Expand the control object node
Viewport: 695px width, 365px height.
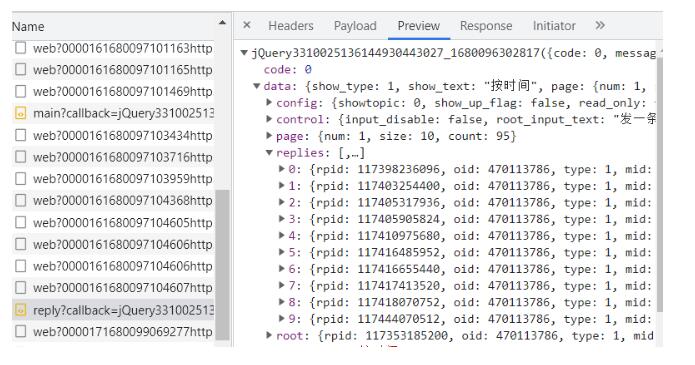(x=269, y=119)
